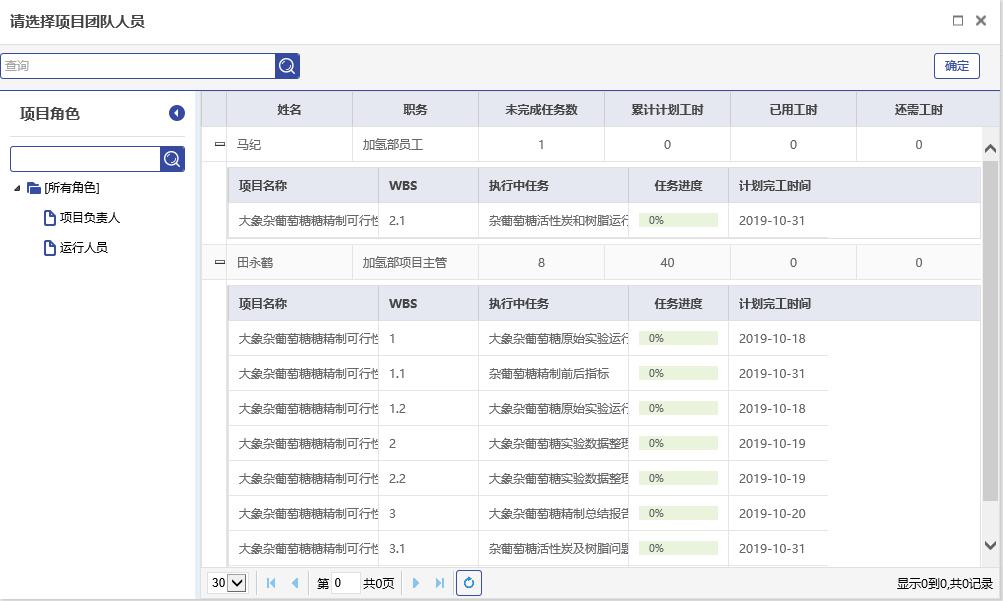Click progress bar for WBS 1.1 task
Image resolution: width=1003 pixels, height=601 pixels.
[x=678, y=373]
